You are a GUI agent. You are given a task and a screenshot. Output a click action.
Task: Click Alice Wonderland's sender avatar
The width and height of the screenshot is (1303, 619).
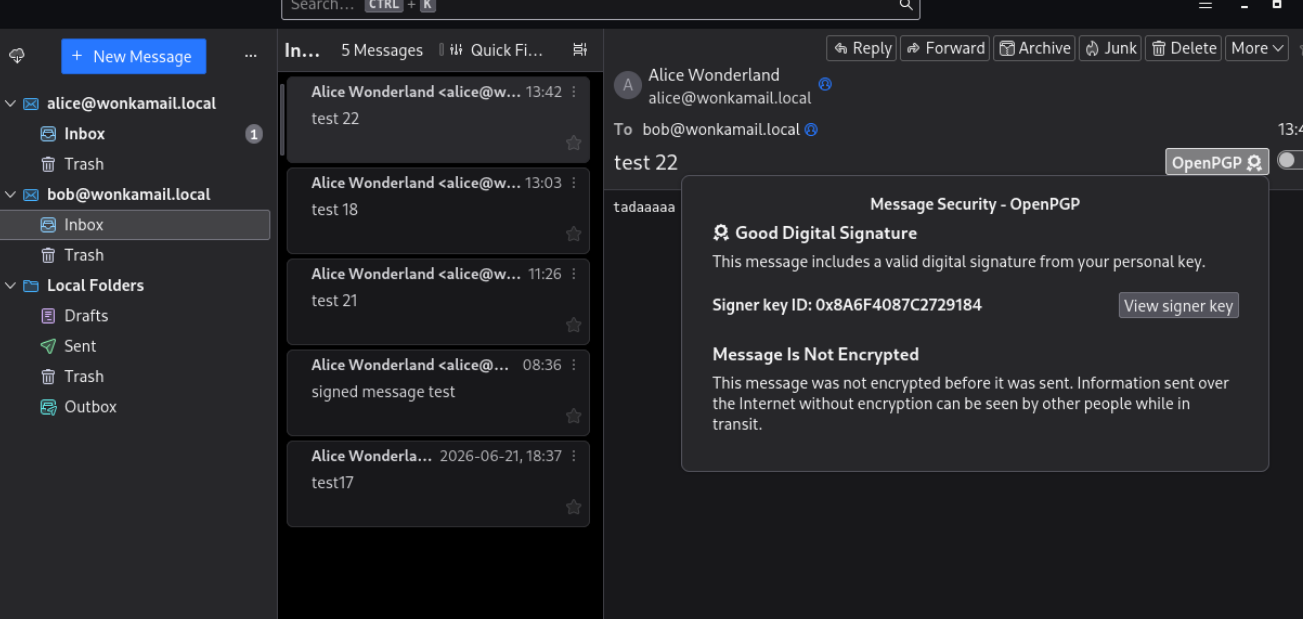click(627, 86)
